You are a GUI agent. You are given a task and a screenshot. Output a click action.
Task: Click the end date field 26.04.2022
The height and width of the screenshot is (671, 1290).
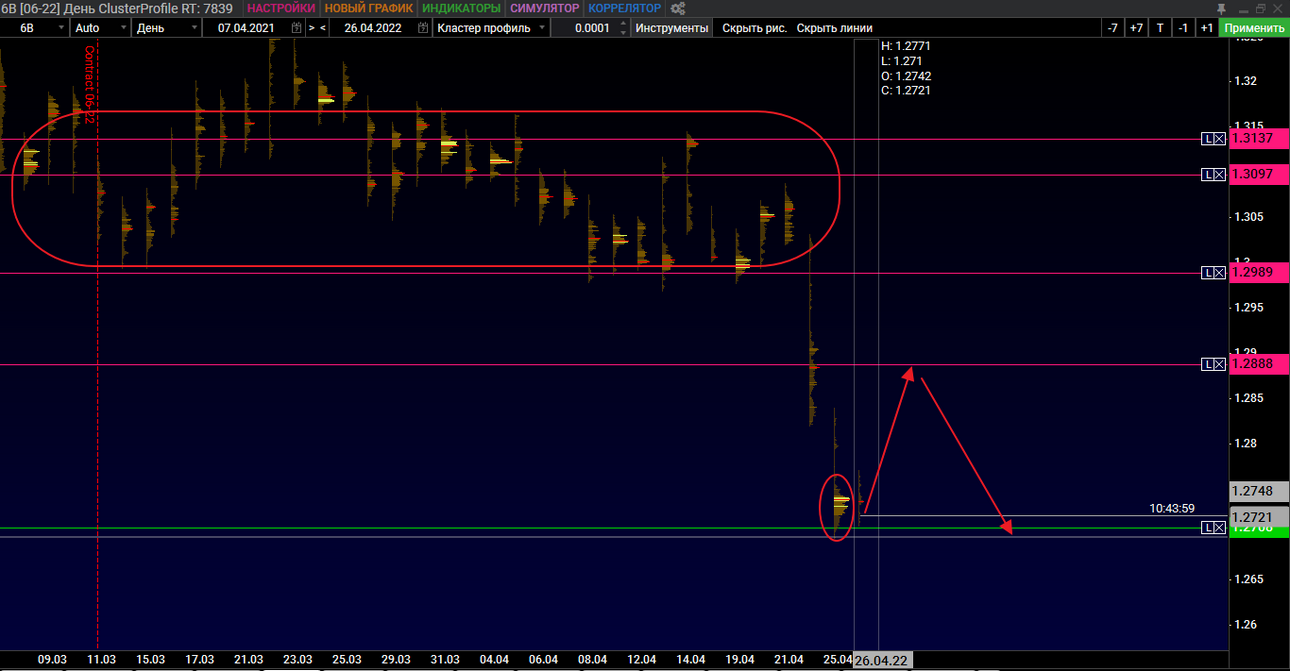pos(372,28)
